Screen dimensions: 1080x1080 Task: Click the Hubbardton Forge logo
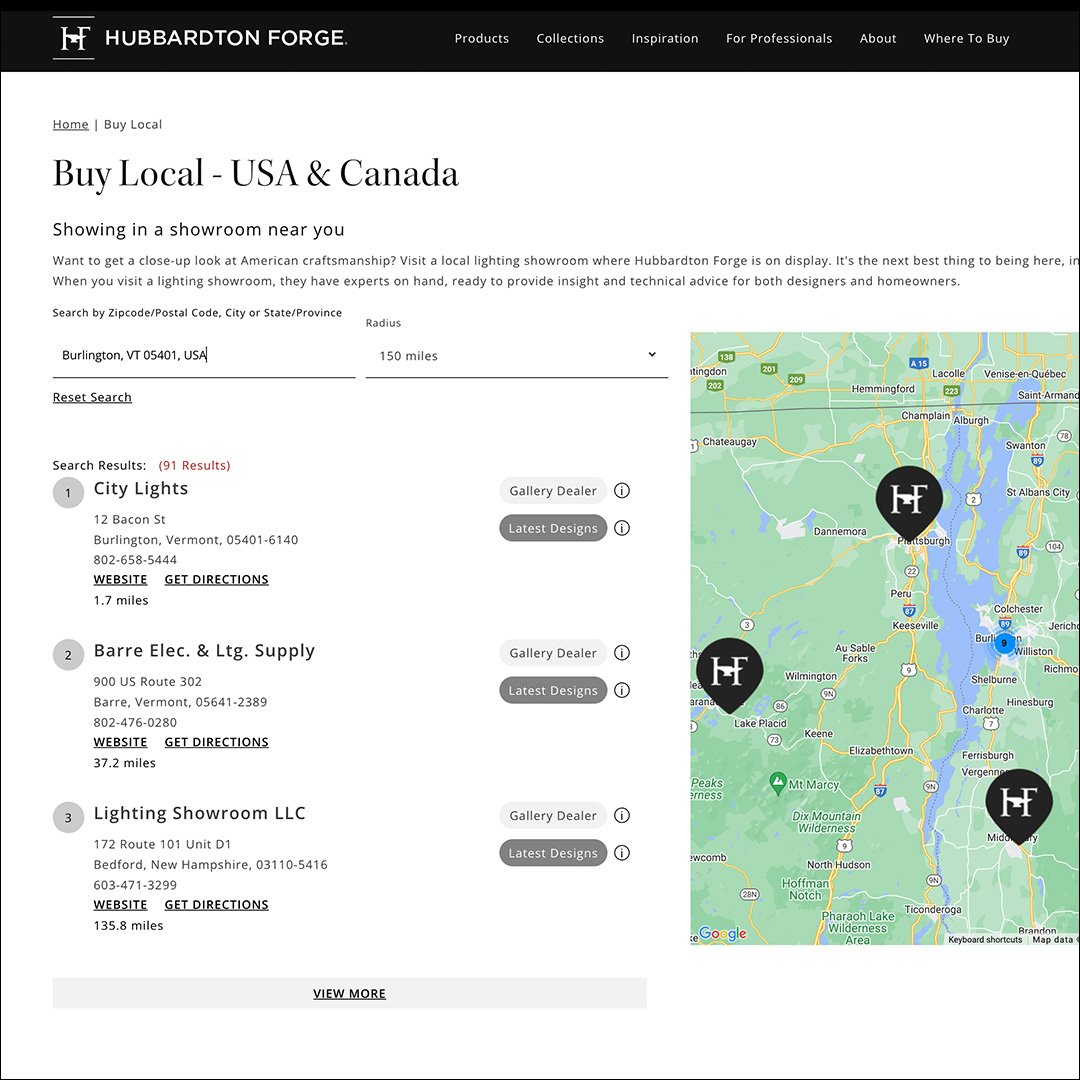tap(200, 38)
